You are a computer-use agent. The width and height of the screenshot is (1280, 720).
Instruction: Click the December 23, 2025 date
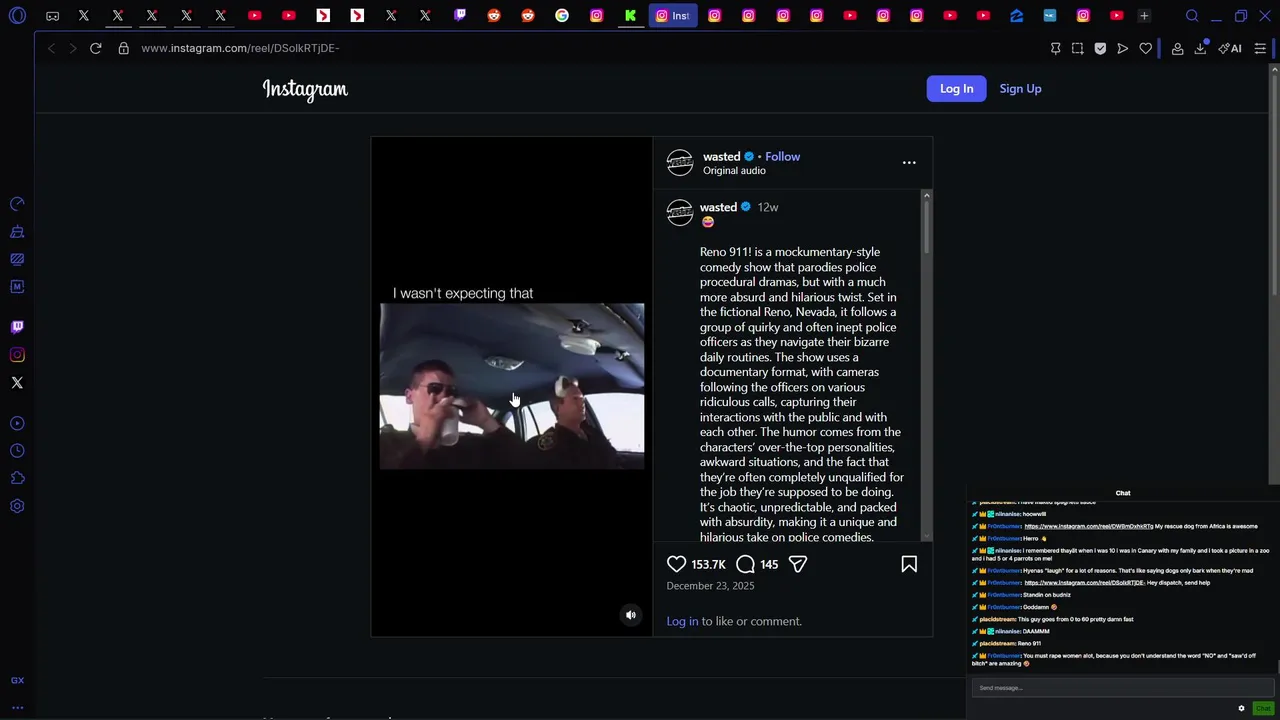coord(710,586)
